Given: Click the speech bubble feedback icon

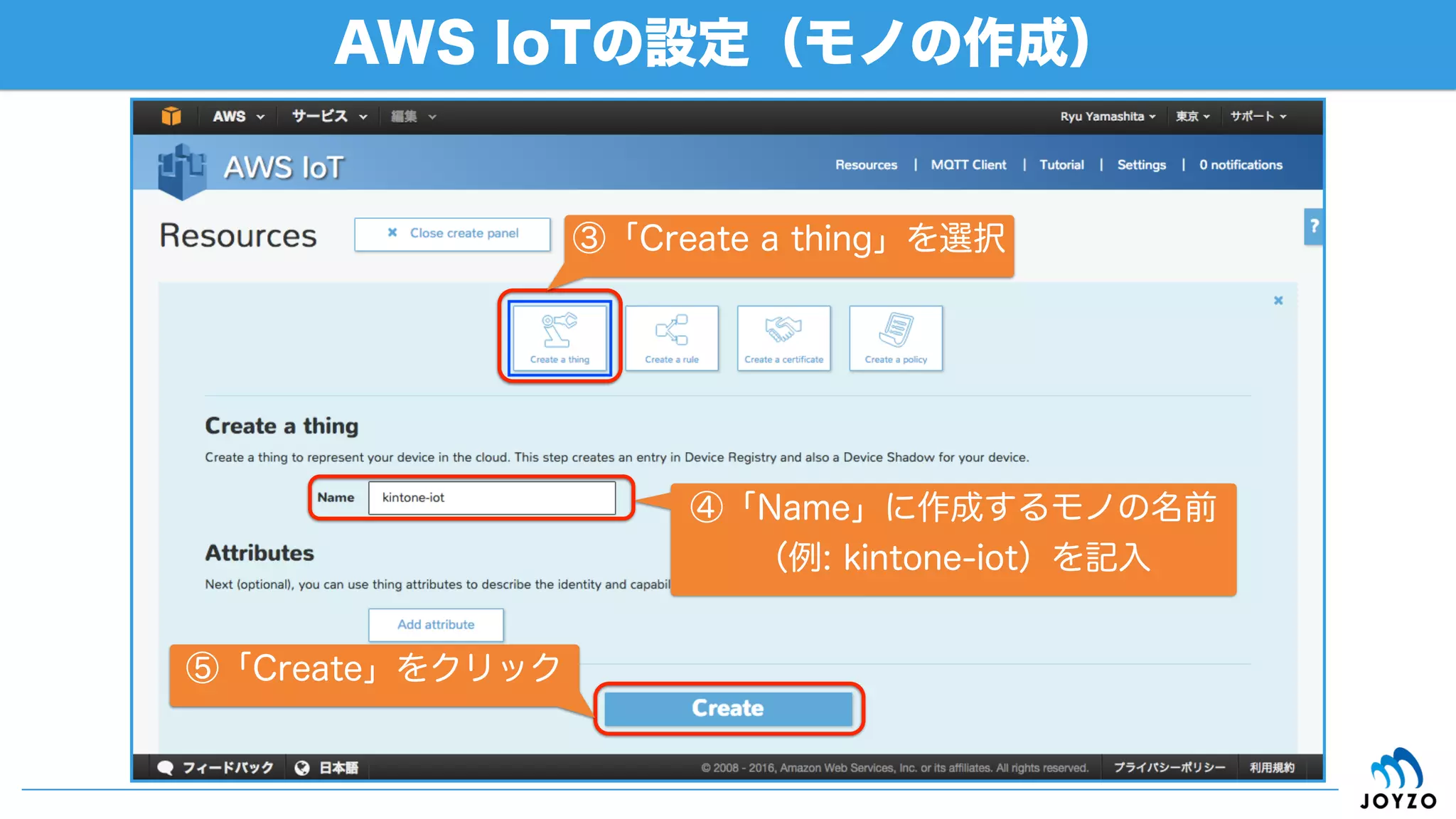Looking at the screenshot, I should (x=166, y=768).
